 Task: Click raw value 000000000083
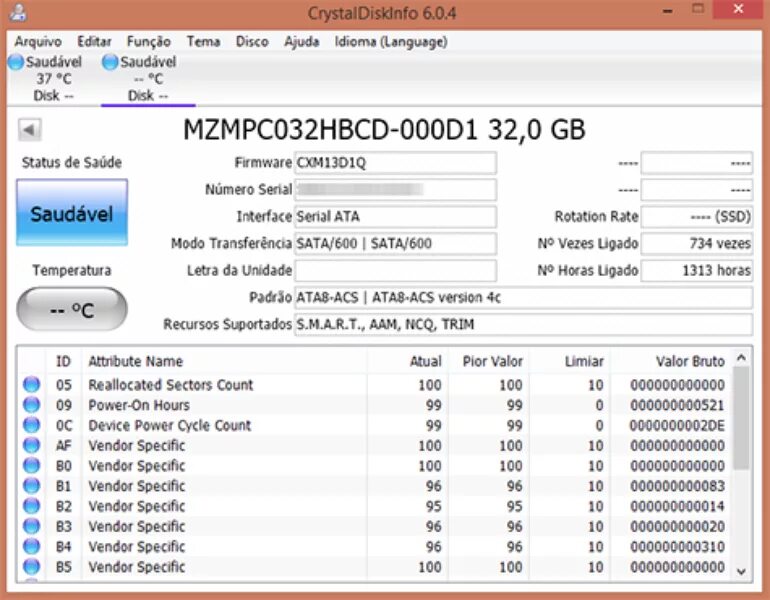pyautogui.click(x=677, y=486)
